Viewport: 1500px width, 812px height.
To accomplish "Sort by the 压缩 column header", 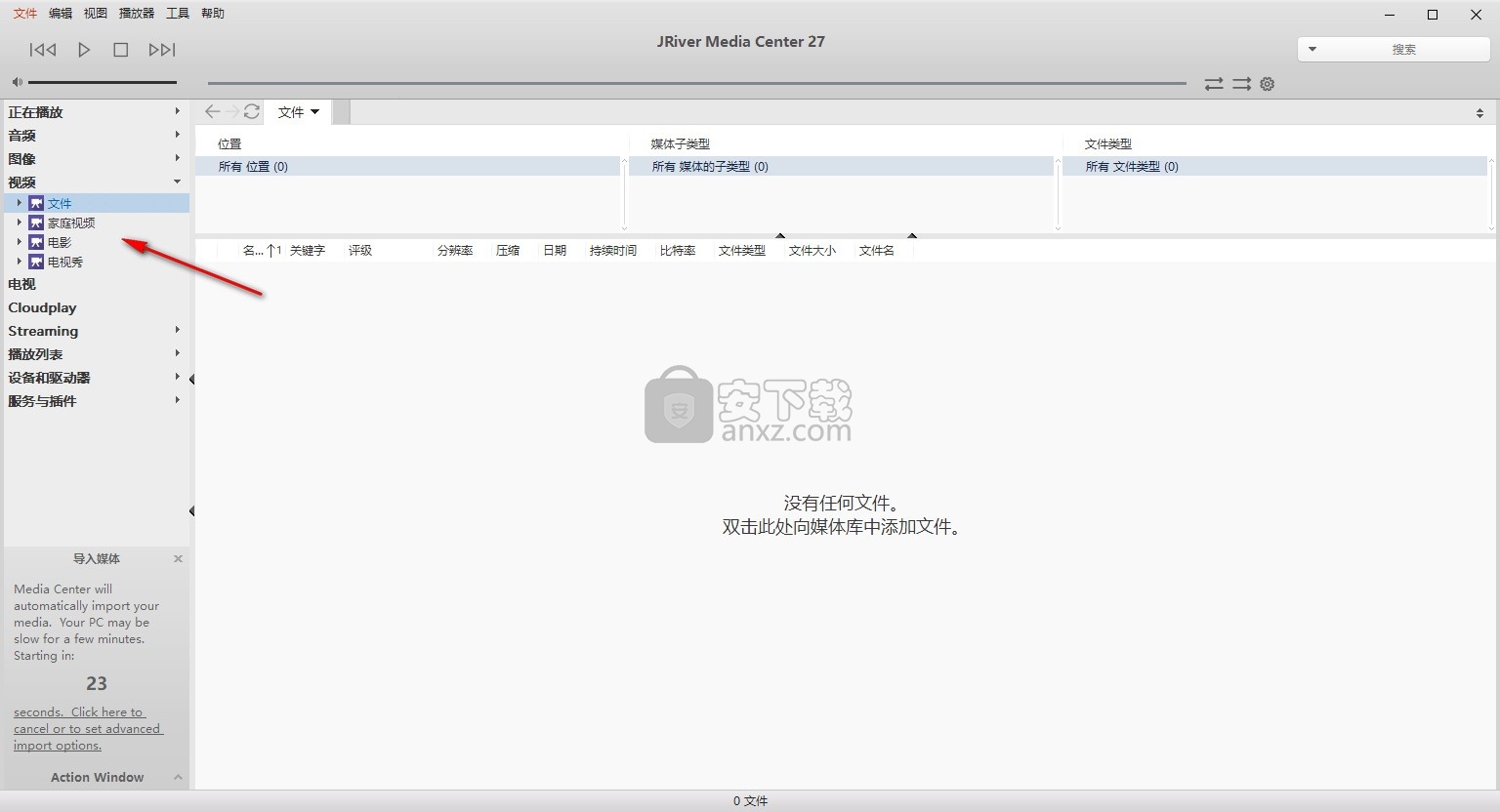I will tap(508, 251).
